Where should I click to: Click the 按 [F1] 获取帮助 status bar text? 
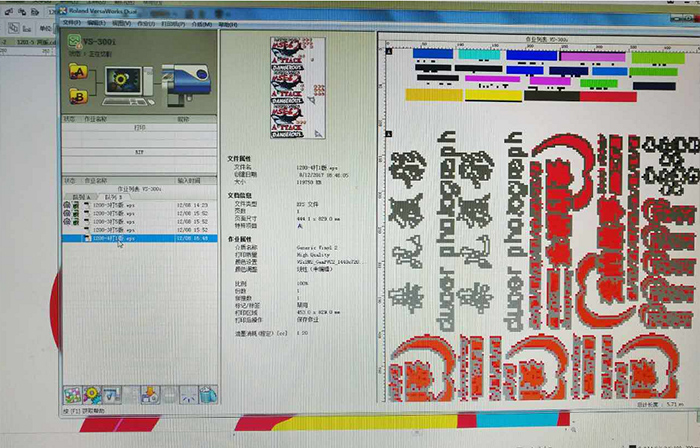[83, 411]
